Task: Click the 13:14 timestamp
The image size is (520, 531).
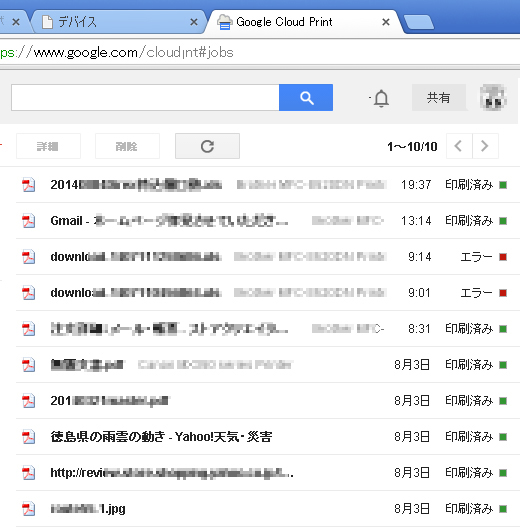Action: click(416, 221)
